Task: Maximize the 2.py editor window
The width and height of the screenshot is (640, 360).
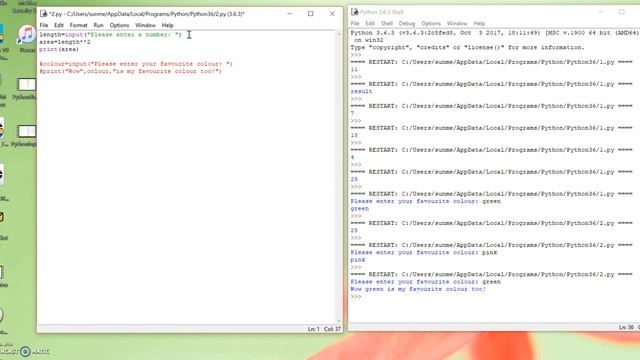Action: pyautogui.click(x=311, y=13)
